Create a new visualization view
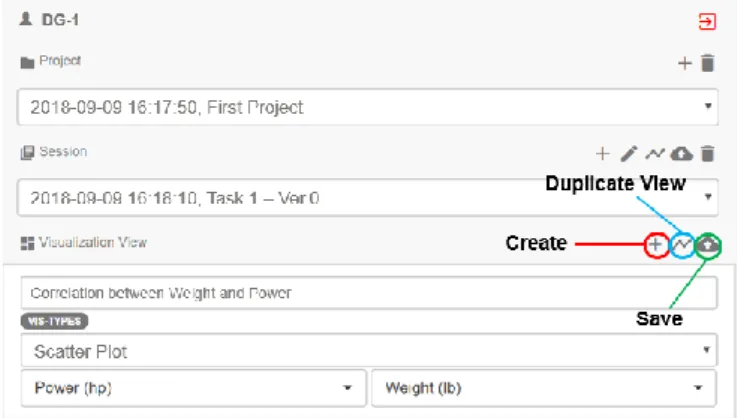 tap(656, 245)
